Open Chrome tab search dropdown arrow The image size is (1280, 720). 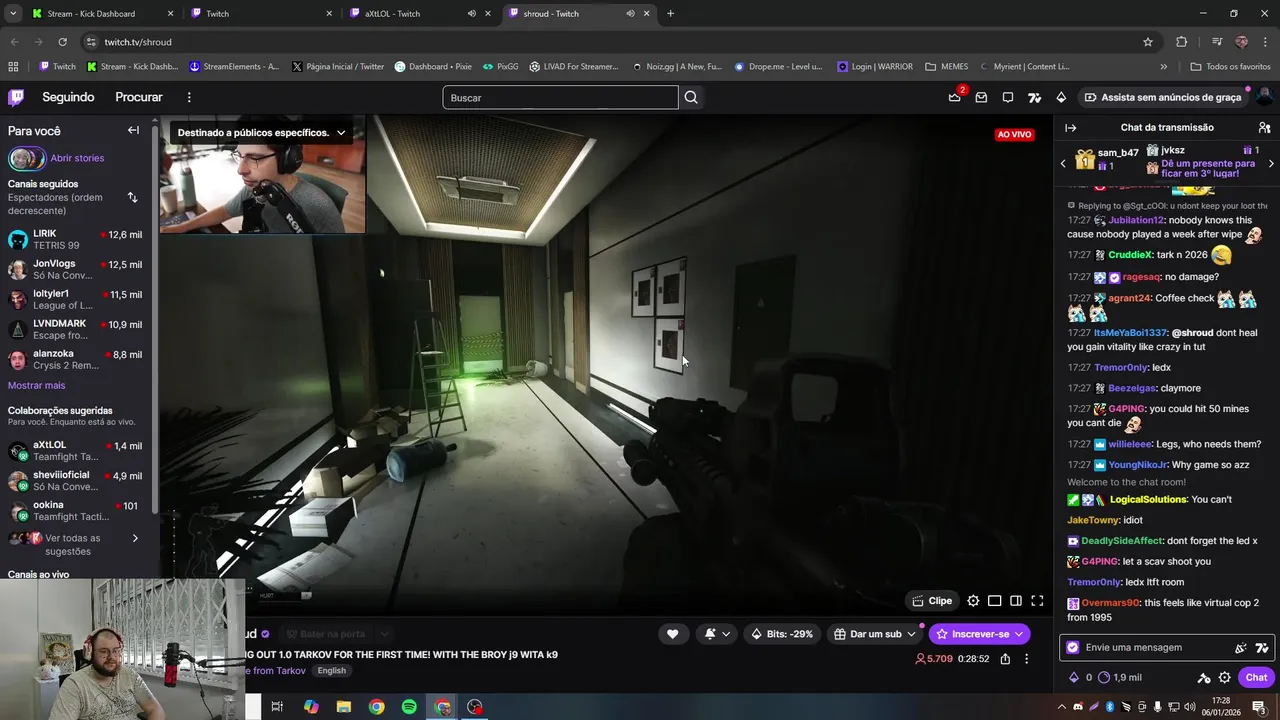pos(13,14)
